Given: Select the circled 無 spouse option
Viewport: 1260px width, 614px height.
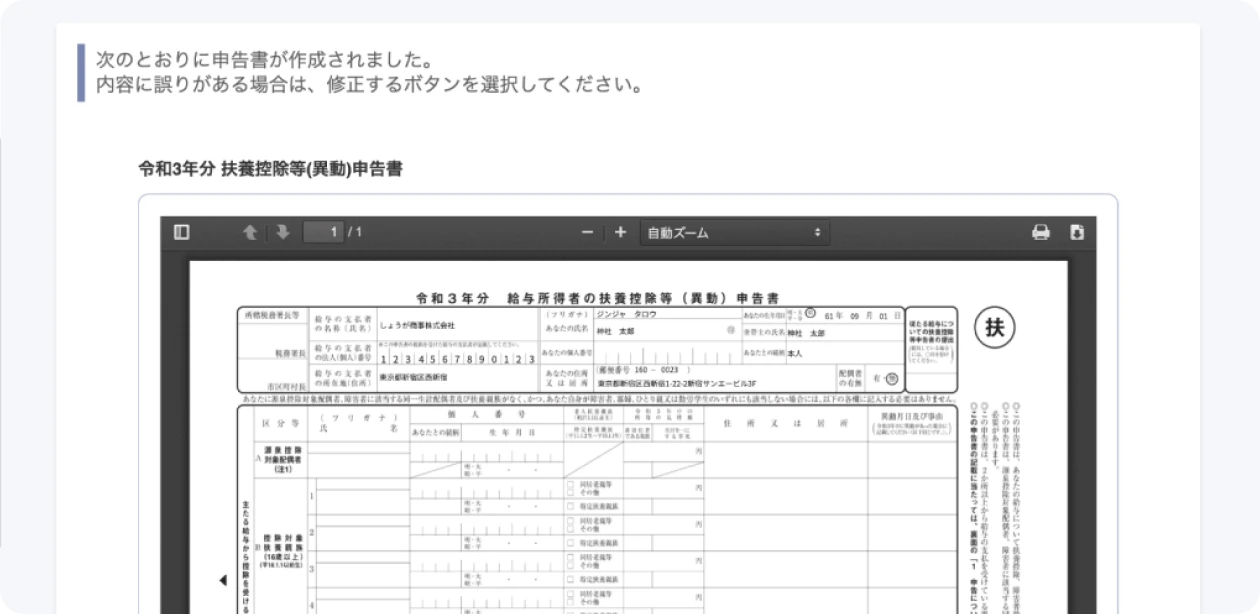Looking at the screenshot, I should (892, 379).
